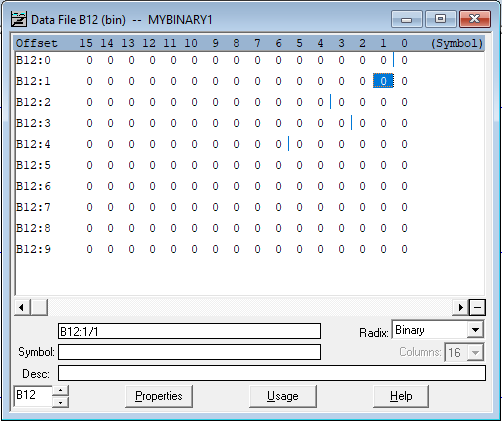Click the data file icon in title bar
This screenshot has height=422, width=502.
[x=19, y=19]
